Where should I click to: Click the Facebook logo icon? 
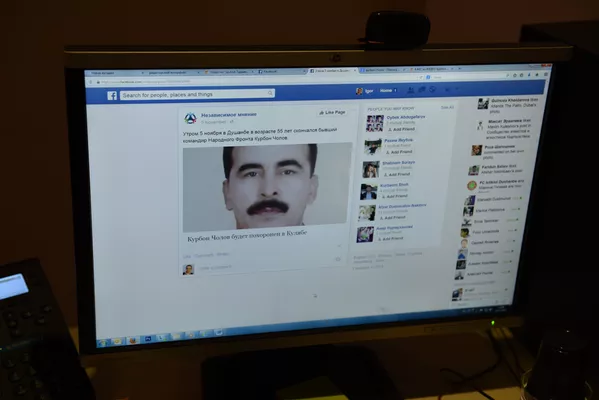[112, 96]
